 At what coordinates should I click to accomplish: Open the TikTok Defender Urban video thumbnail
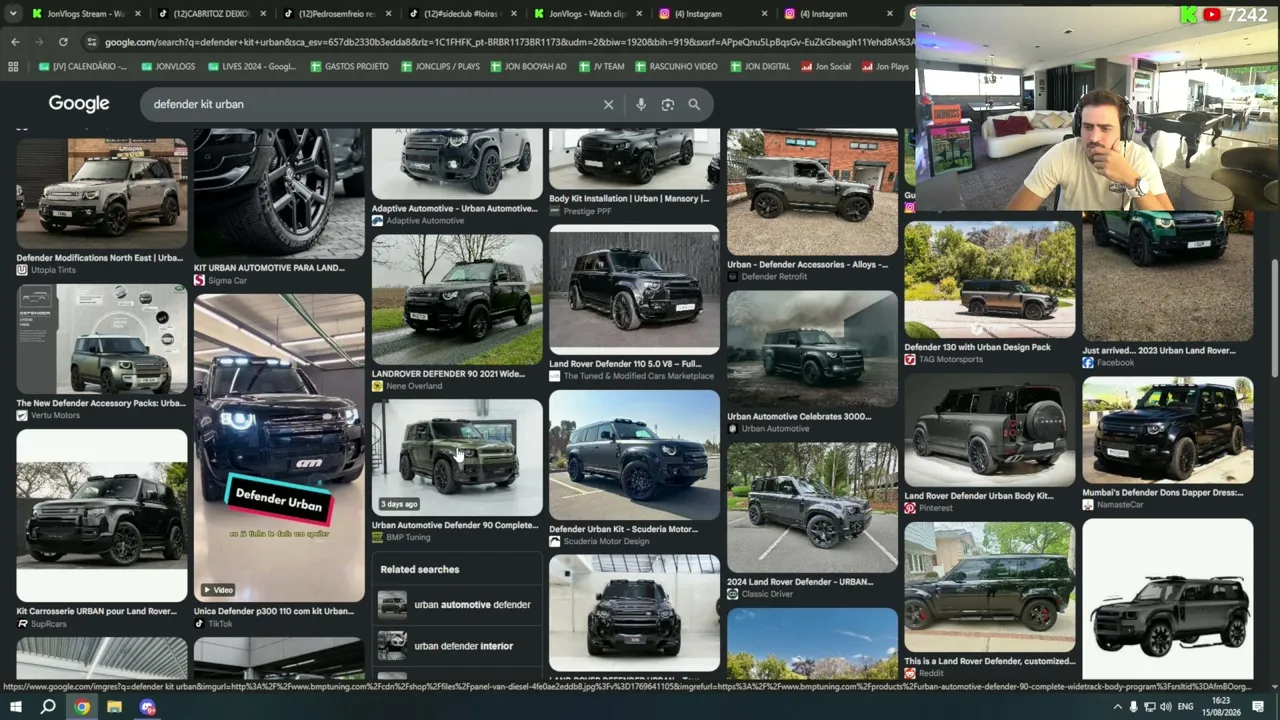coord(279,448)
